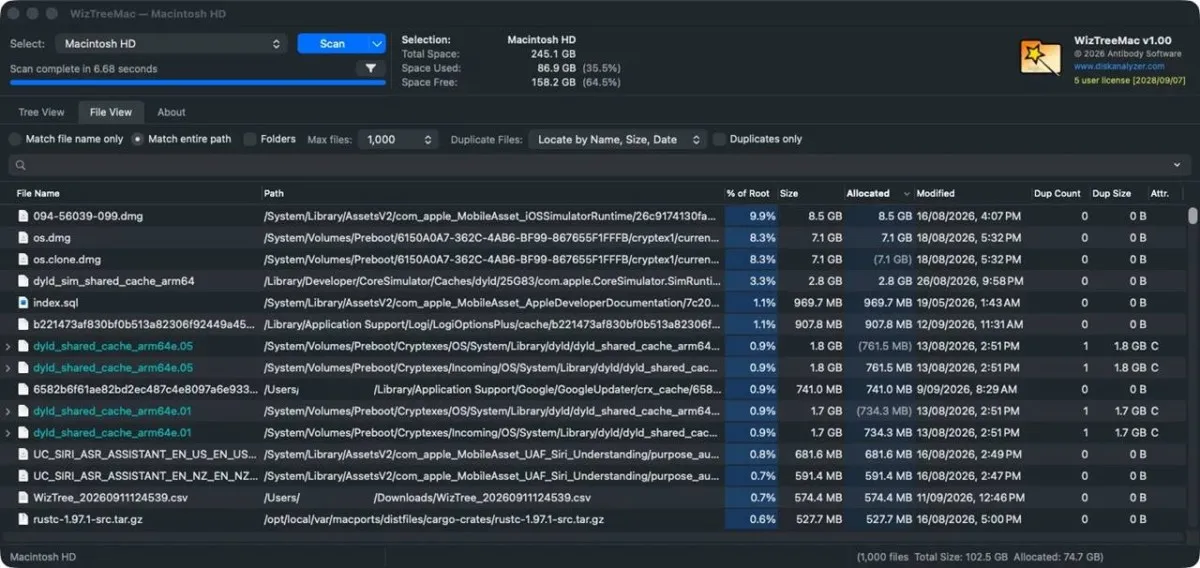This screenshot has width=1200, height=568.
Task: Enable Duplicates only checkbox
Action: pos(719,139)
